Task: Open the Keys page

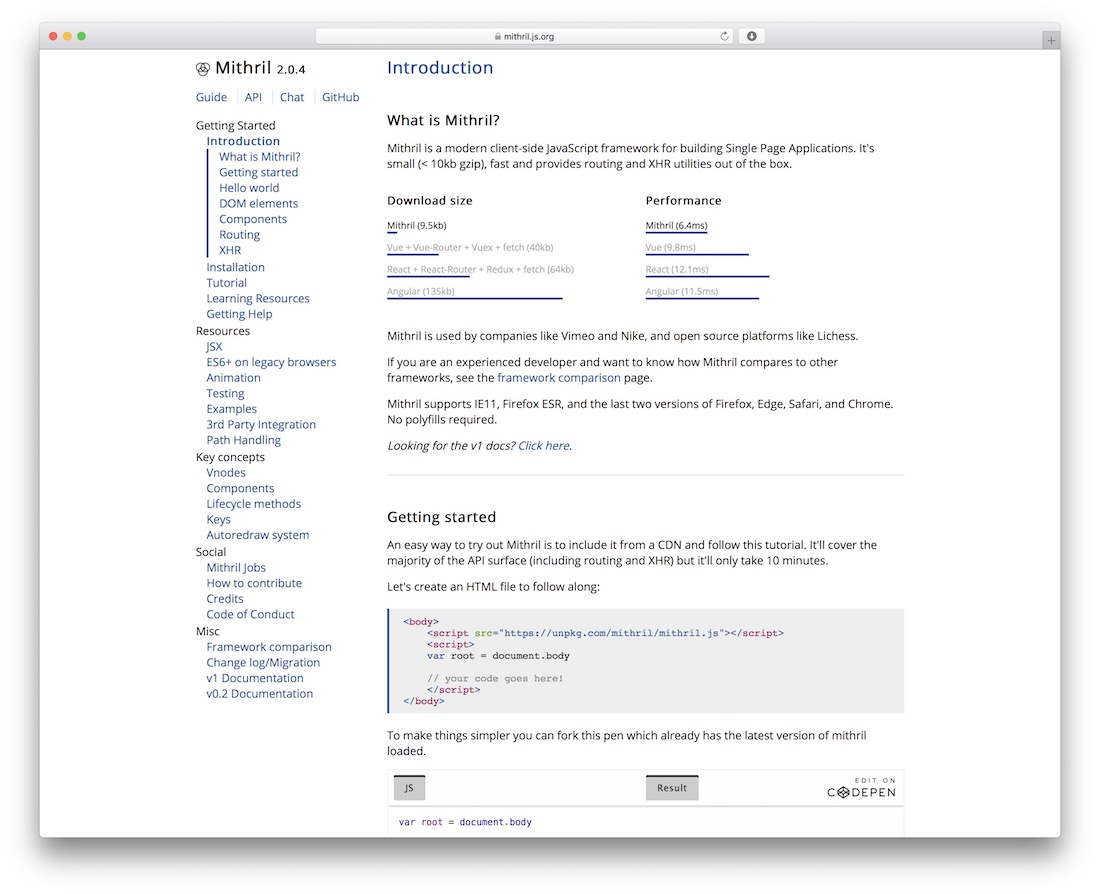Action: point(218,519)
